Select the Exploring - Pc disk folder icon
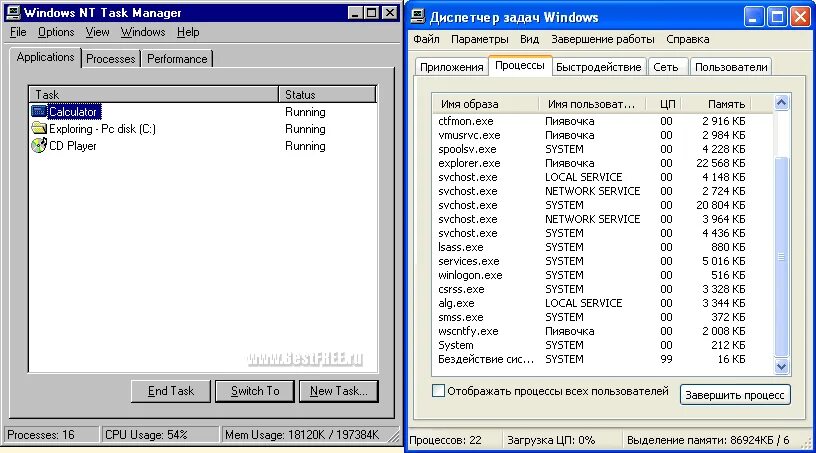The height and width of the screenshot is (453, 816). (x=39, y=128)
